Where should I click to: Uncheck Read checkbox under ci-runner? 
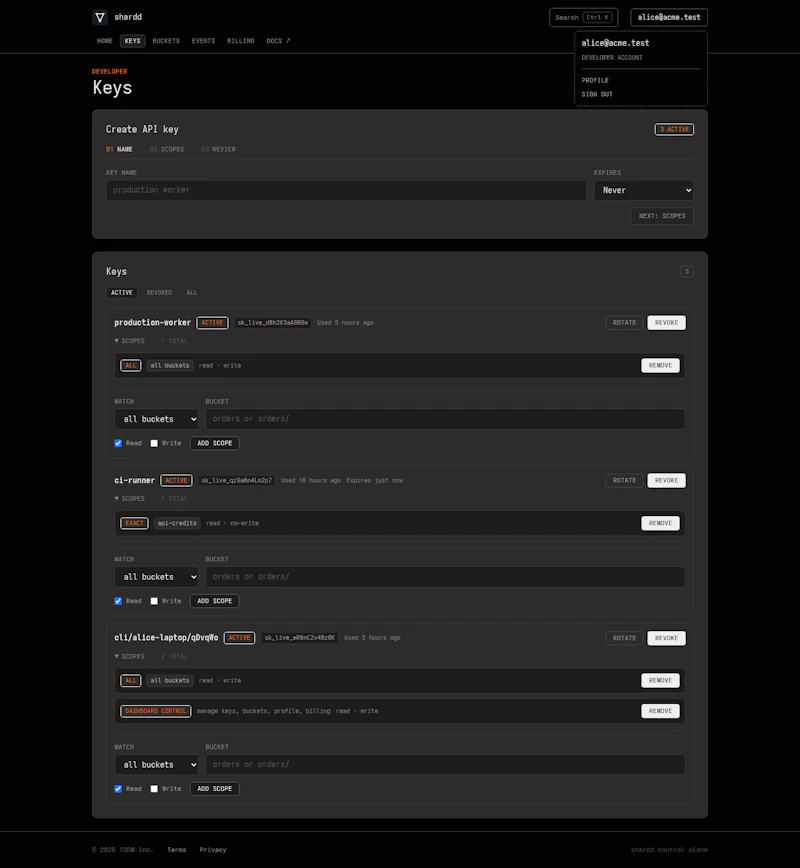click(x=118, y=601)
